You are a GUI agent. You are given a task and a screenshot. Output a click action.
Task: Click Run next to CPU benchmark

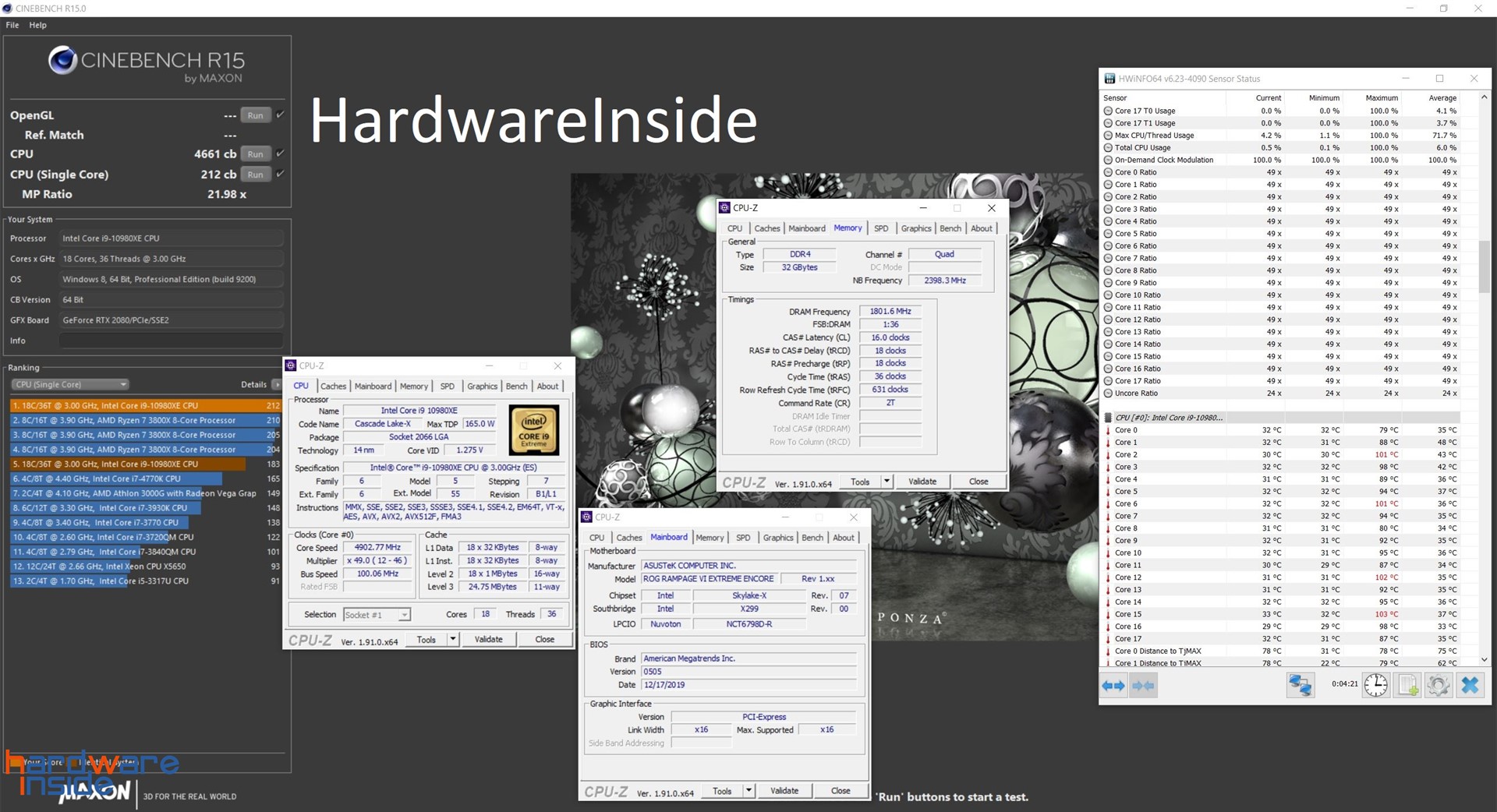click(x=255, y=154)
